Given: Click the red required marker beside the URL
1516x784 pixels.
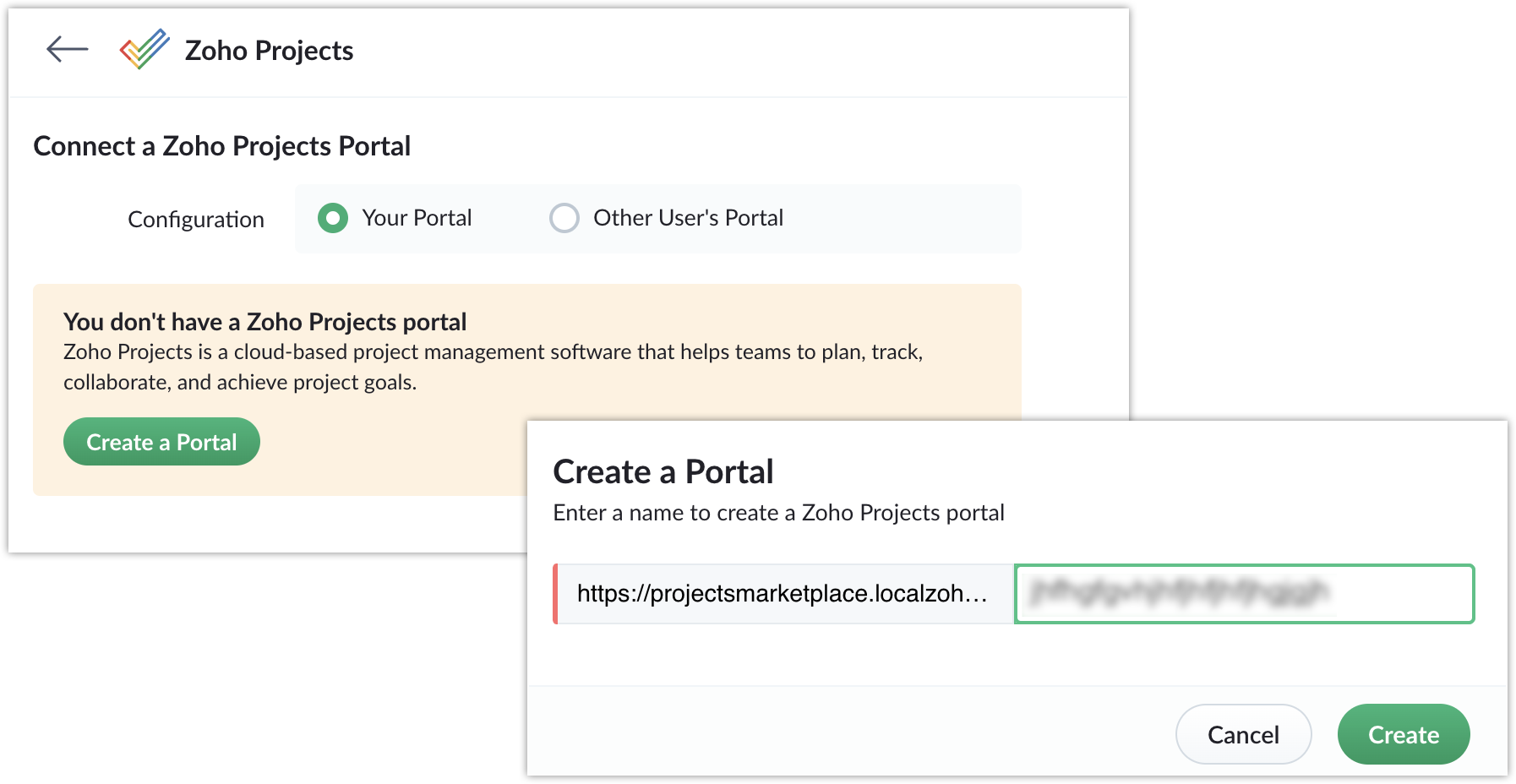Looking at the screenshot, I should point(555,594).
